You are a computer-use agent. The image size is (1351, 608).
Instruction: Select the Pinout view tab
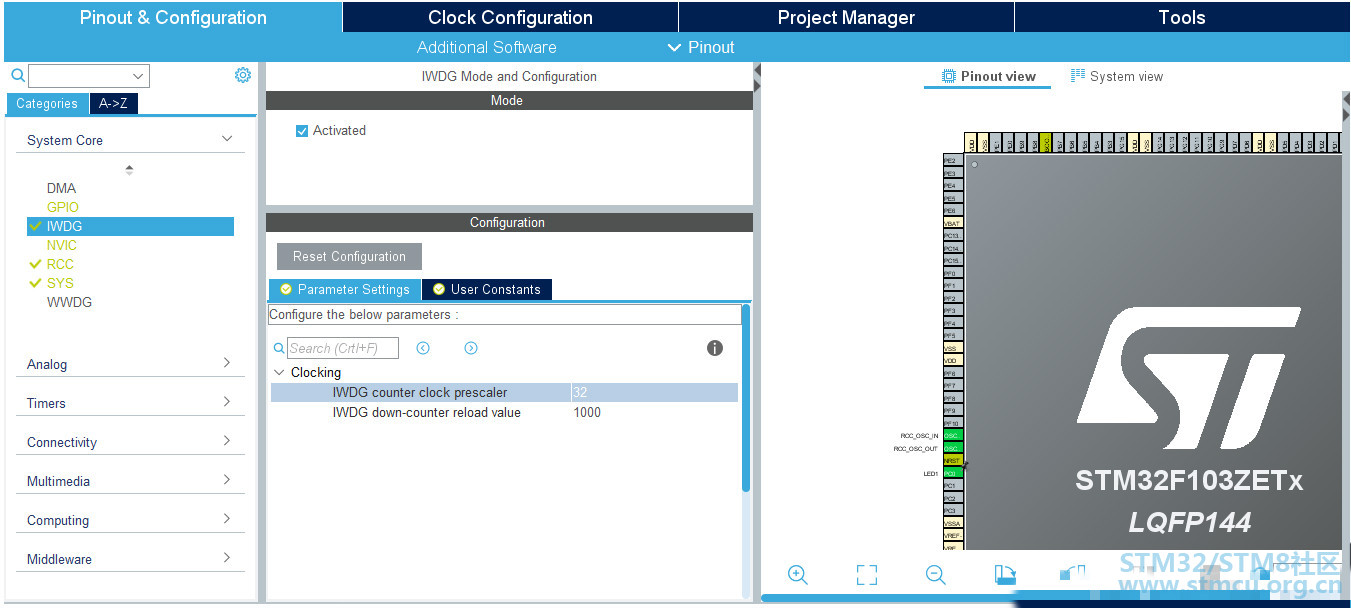pos(988,76)
